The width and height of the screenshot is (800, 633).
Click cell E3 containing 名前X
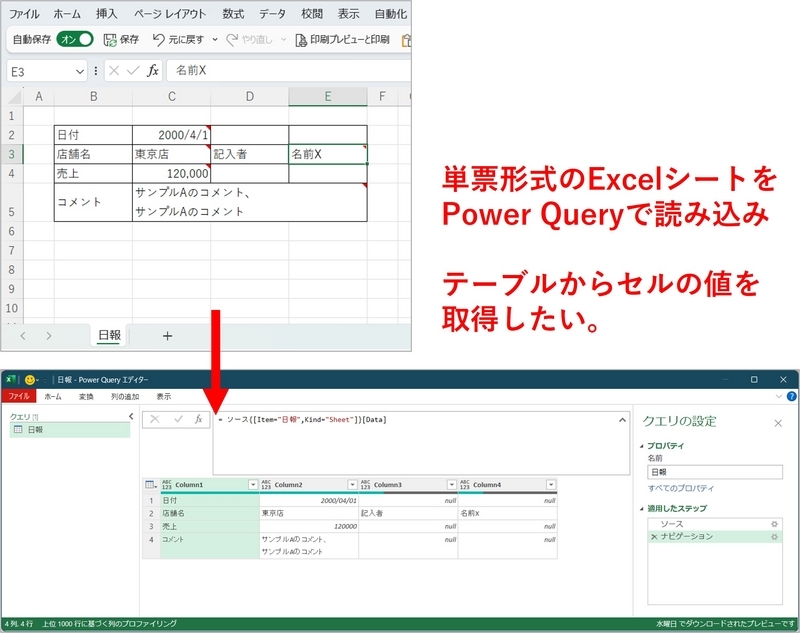[x=328, y=154]
